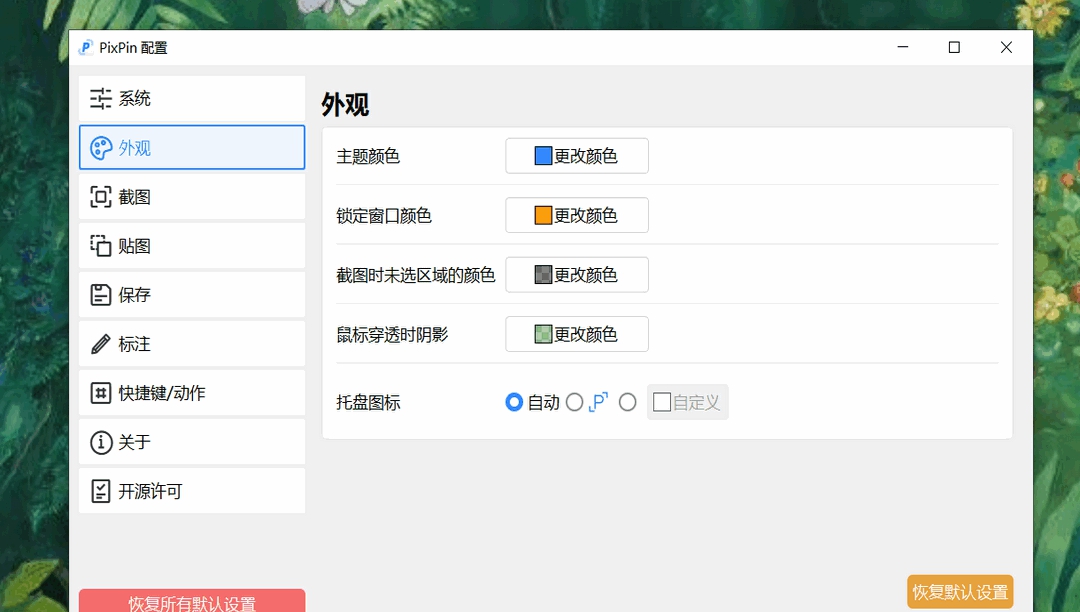Change the 主题颜色 with 更改颜色 button

pyautogui.click(x=577, y=156)
